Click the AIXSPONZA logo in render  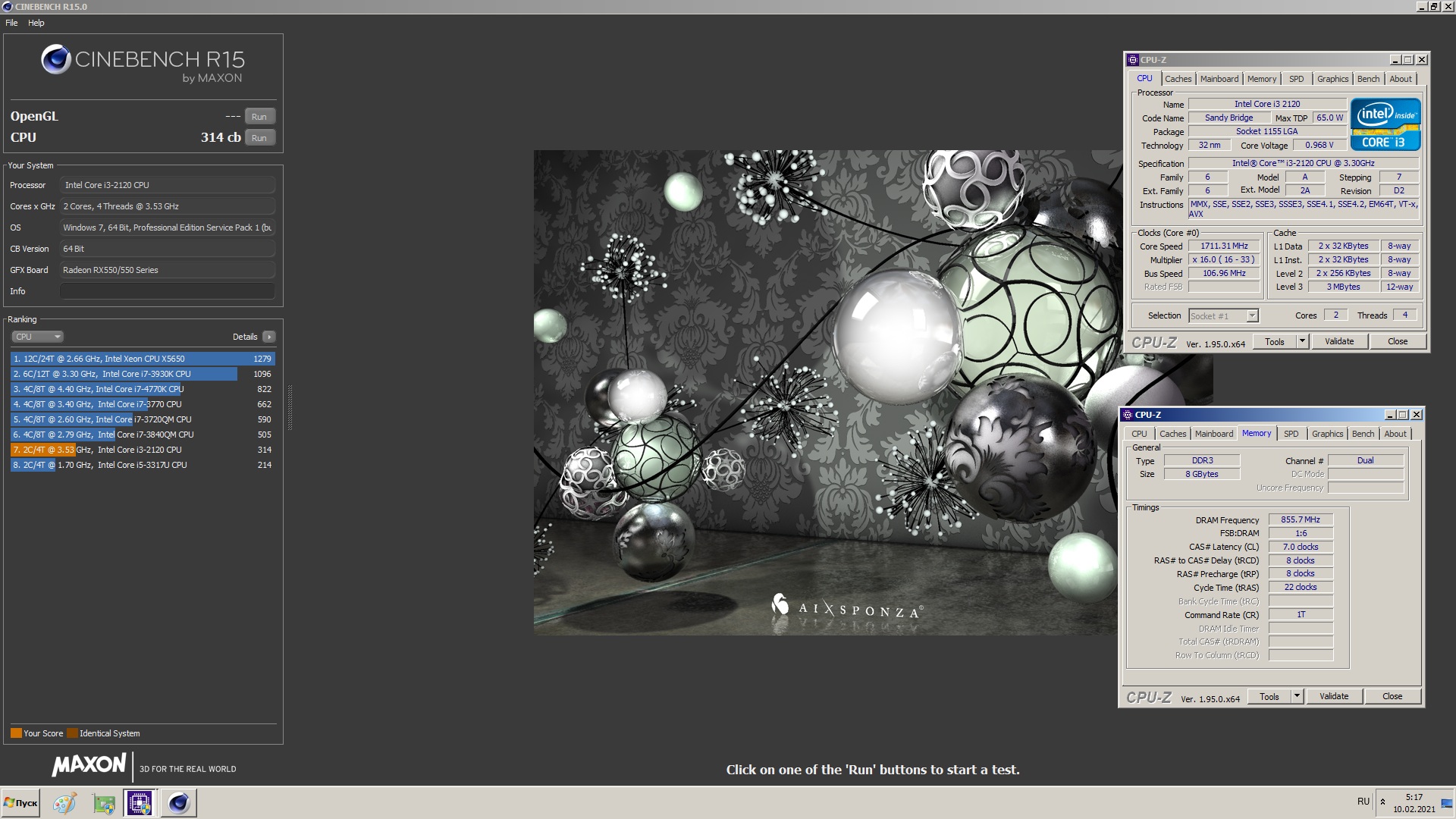[x=847, y=609]
